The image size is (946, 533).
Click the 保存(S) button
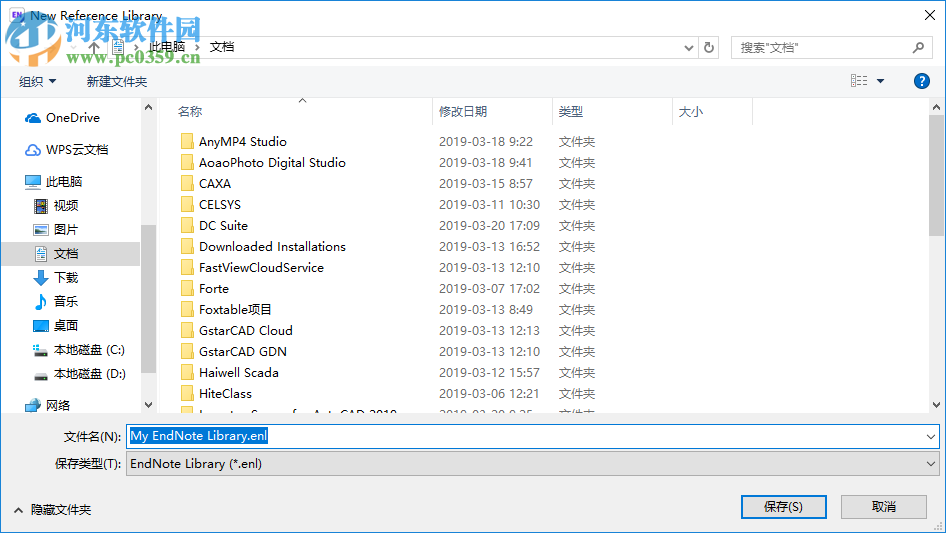[783, 507]
